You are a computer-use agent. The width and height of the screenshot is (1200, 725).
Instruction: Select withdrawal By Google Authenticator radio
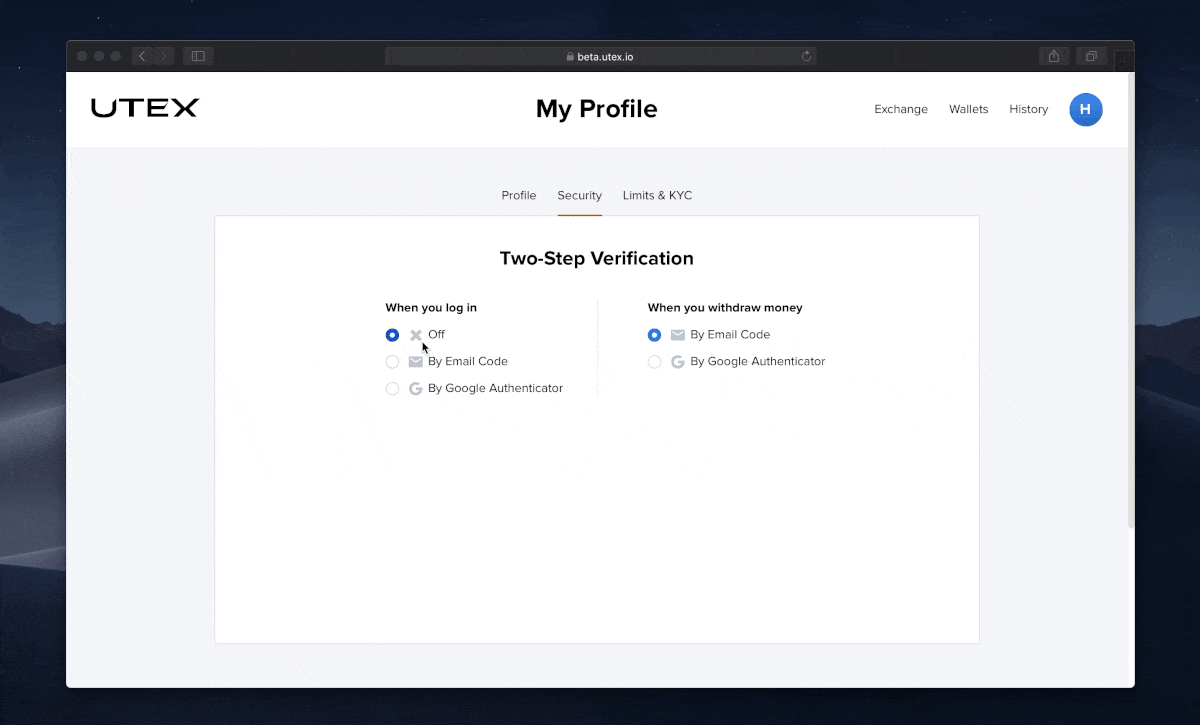(x=654, y=362)
